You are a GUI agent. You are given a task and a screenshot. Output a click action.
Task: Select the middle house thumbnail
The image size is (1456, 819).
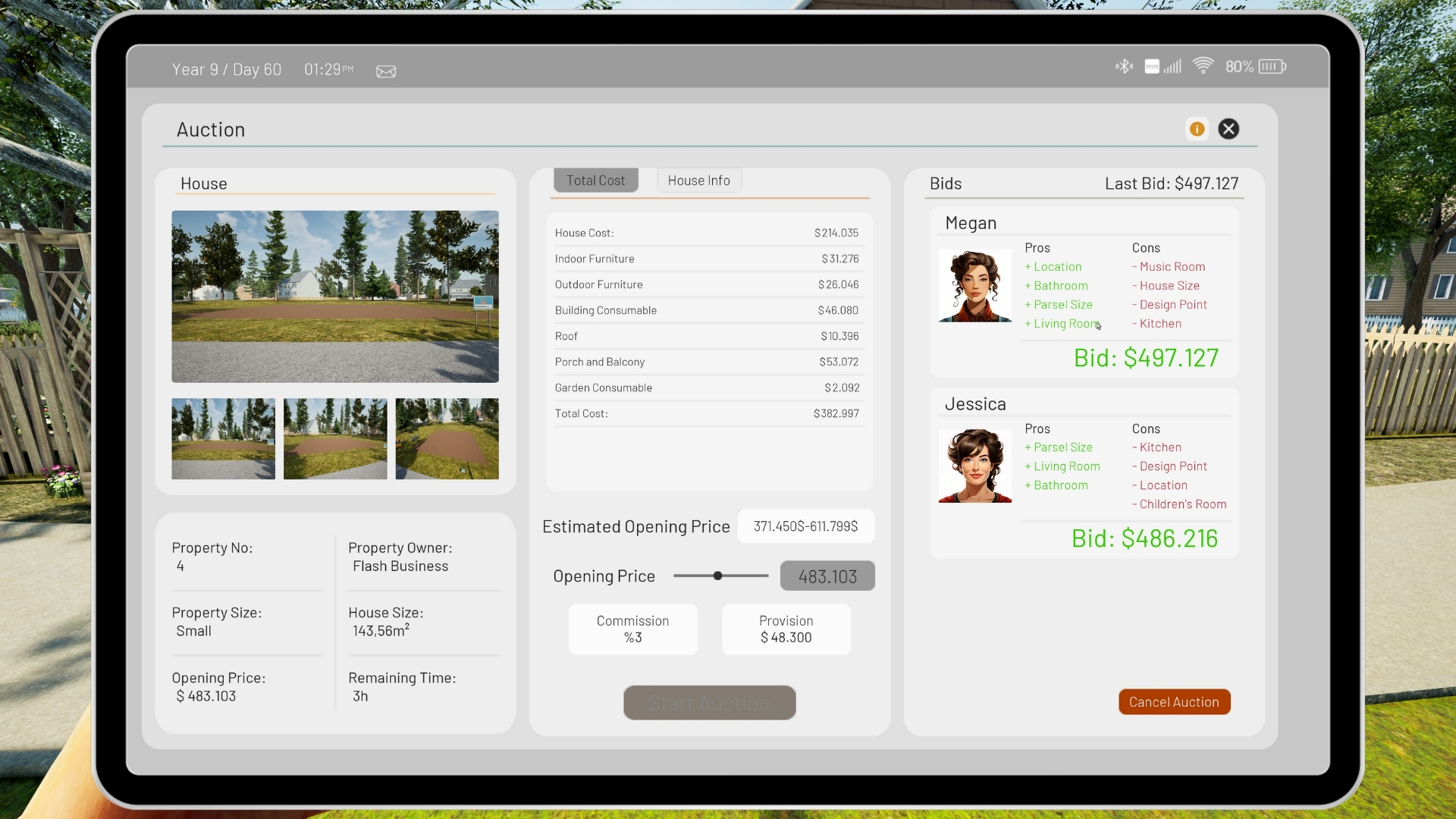pyautogui.click(x=335, y=439)
